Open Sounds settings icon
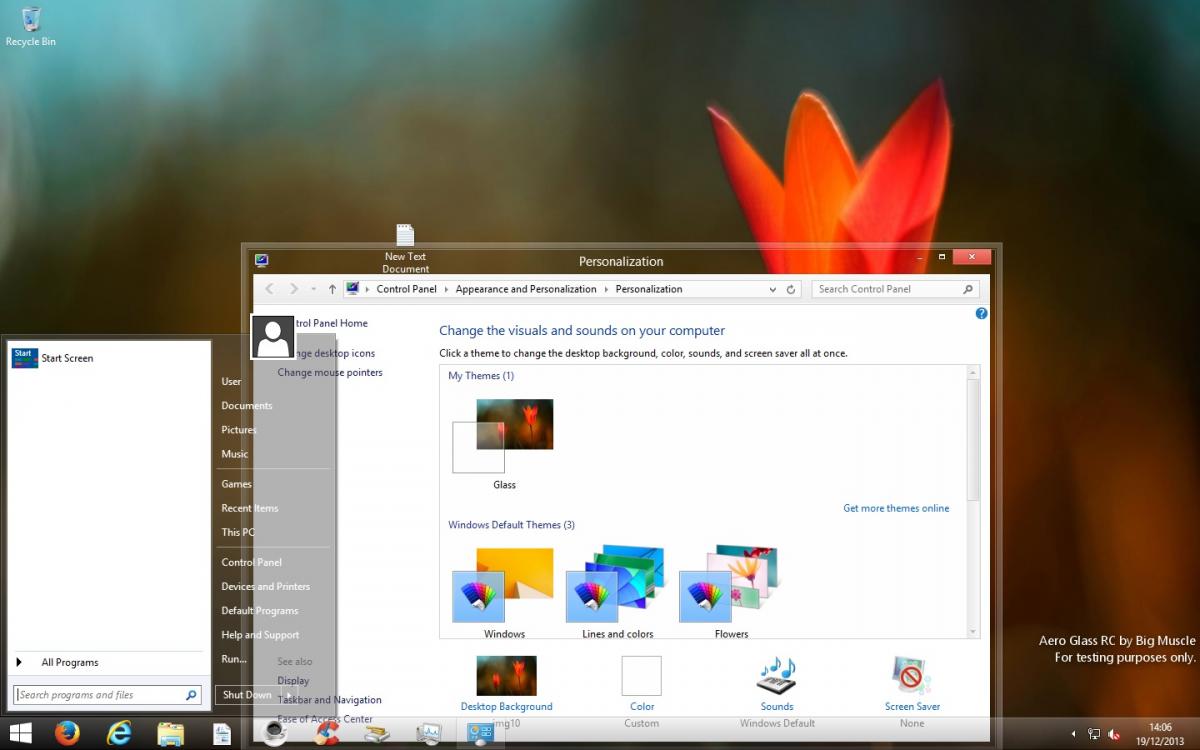The height and width of the screenshot is (750, 1200). point(777,675)
